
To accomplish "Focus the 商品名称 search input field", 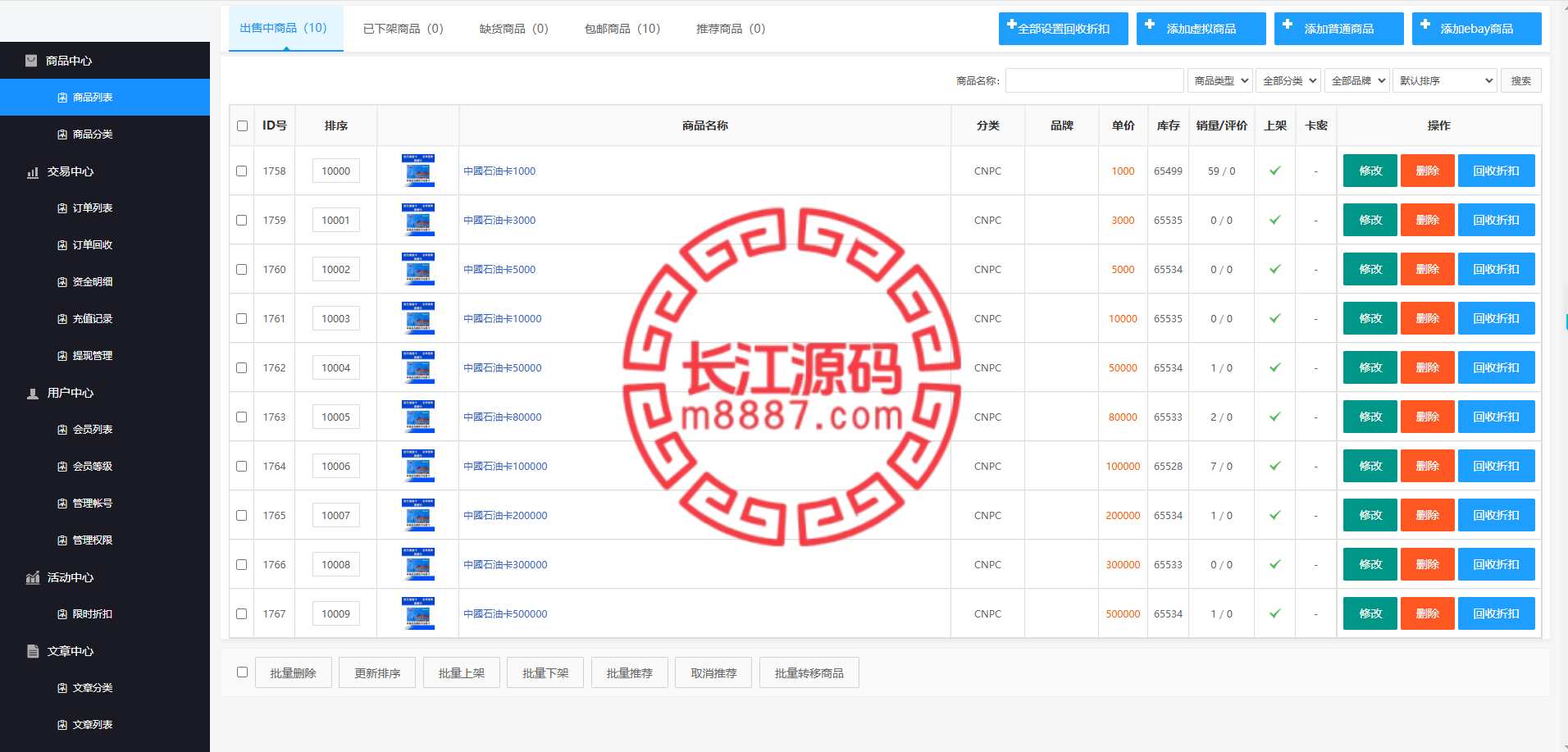I will [x=1095, y=80].
